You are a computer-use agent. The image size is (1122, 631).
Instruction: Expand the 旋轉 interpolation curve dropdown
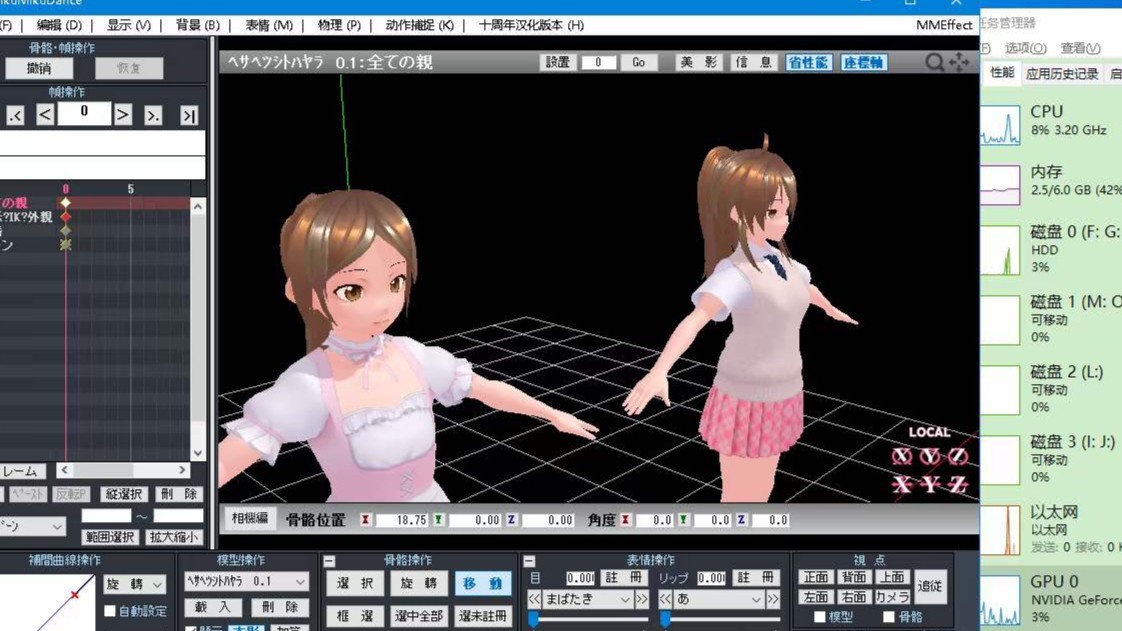point(134,584)
